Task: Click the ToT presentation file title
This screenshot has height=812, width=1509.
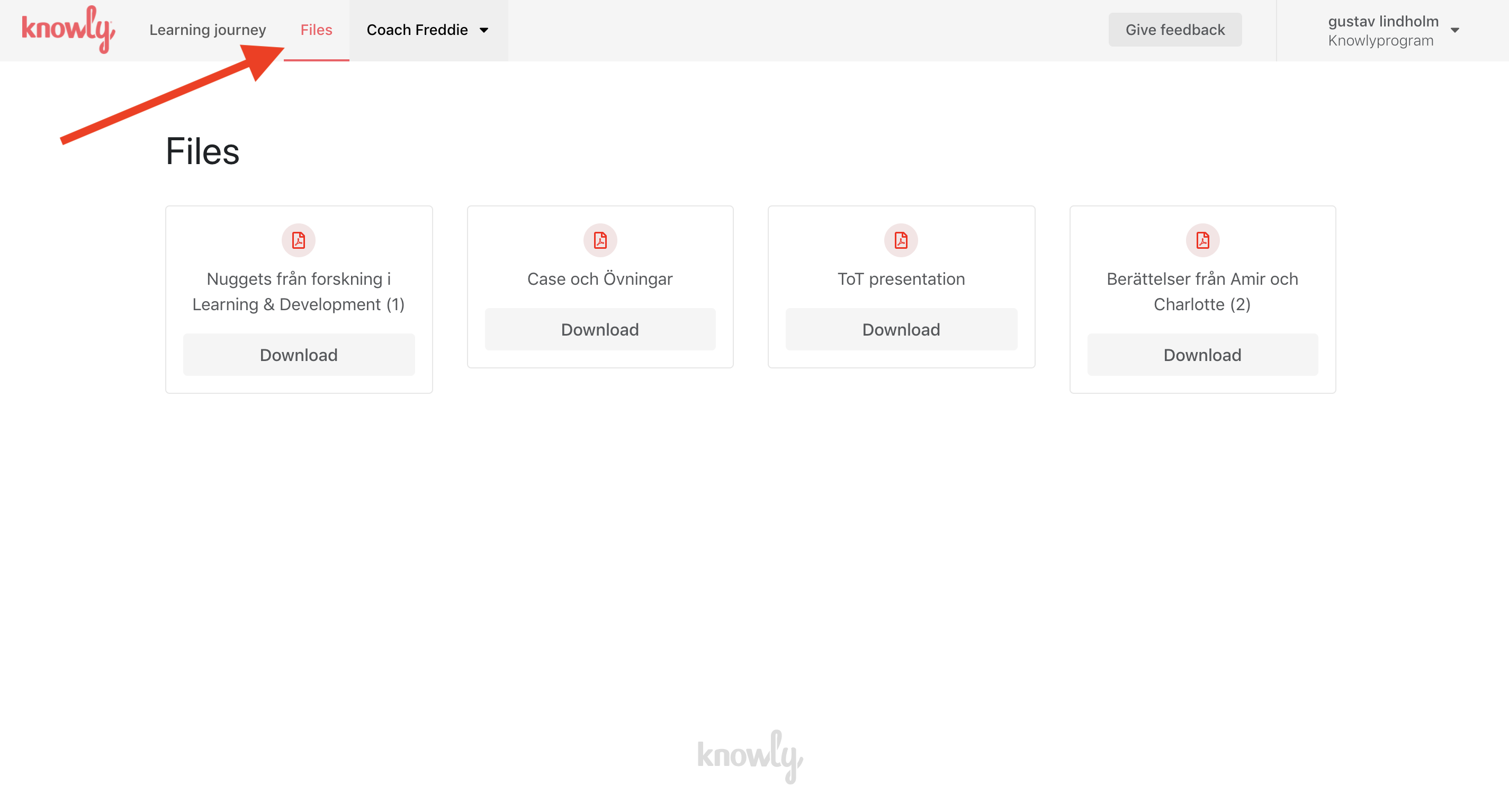Action: (901, 278)
